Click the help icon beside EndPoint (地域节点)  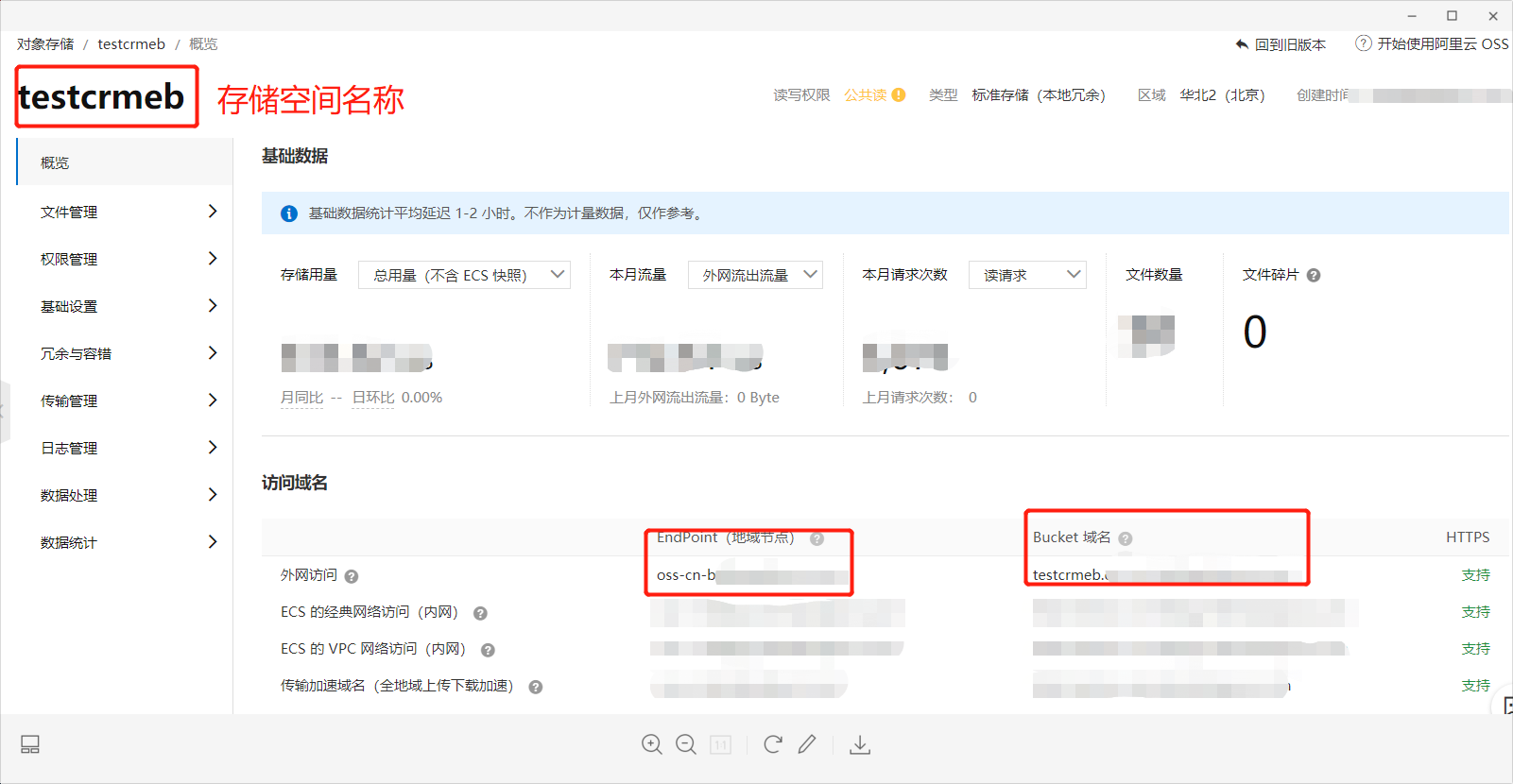pyautogui.click(x=817, y=538)
